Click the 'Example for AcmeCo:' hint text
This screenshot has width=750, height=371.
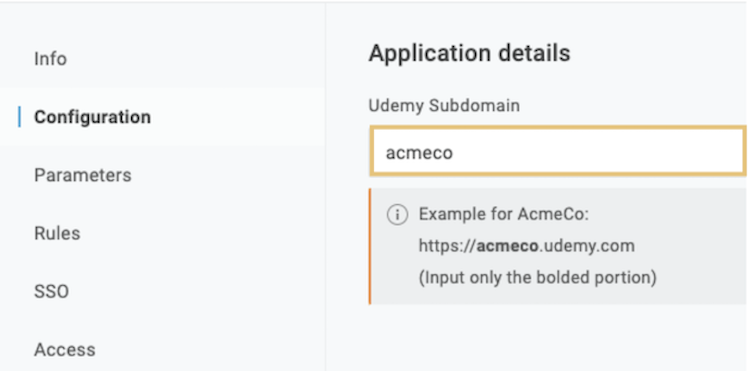504,214
